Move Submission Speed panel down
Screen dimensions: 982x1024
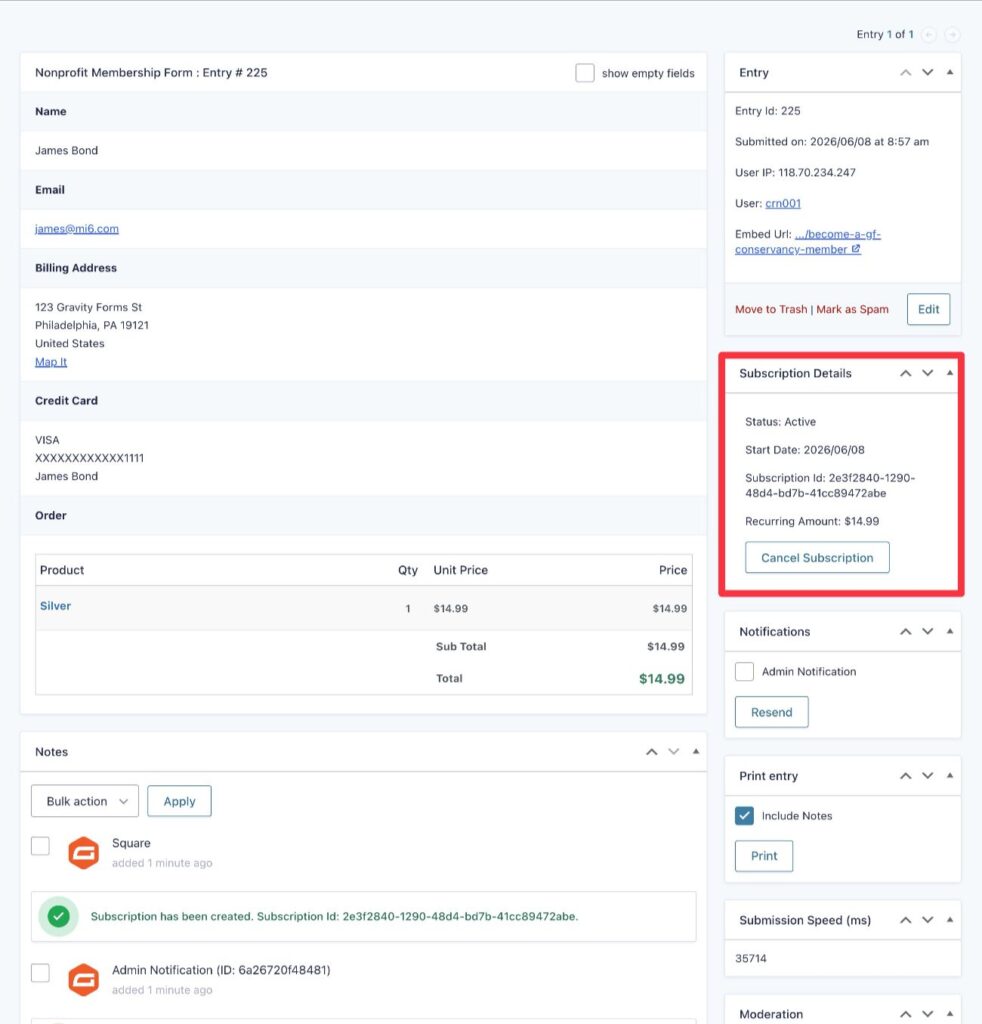pyautogui.click(x=928, y=920)
